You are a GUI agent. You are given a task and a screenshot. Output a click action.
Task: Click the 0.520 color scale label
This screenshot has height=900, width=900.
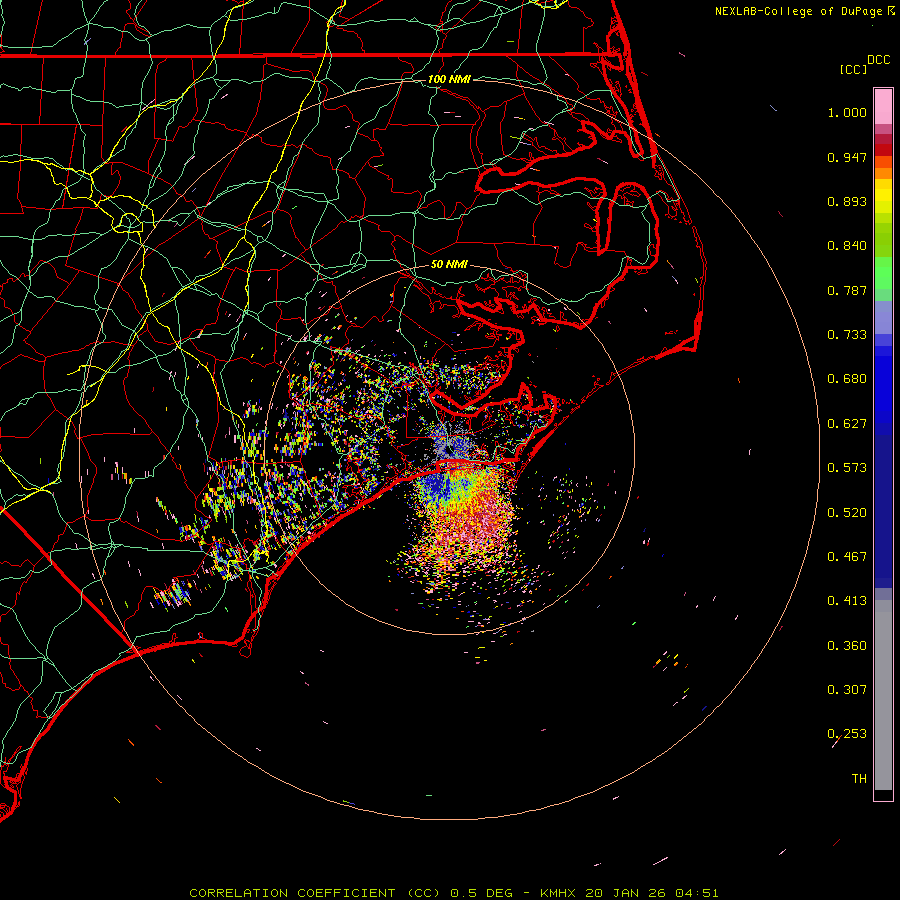(847, 513)
